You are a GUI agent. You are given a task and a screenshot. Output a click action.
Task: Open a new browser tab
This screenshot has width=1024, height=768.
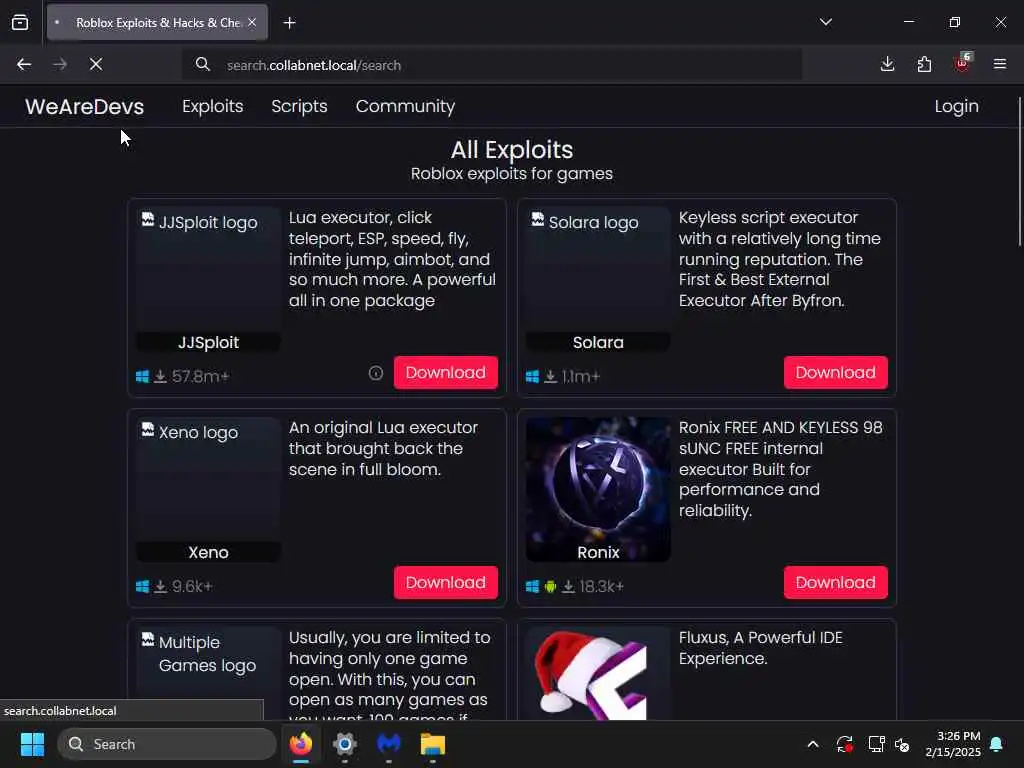(x=289, y=23)
